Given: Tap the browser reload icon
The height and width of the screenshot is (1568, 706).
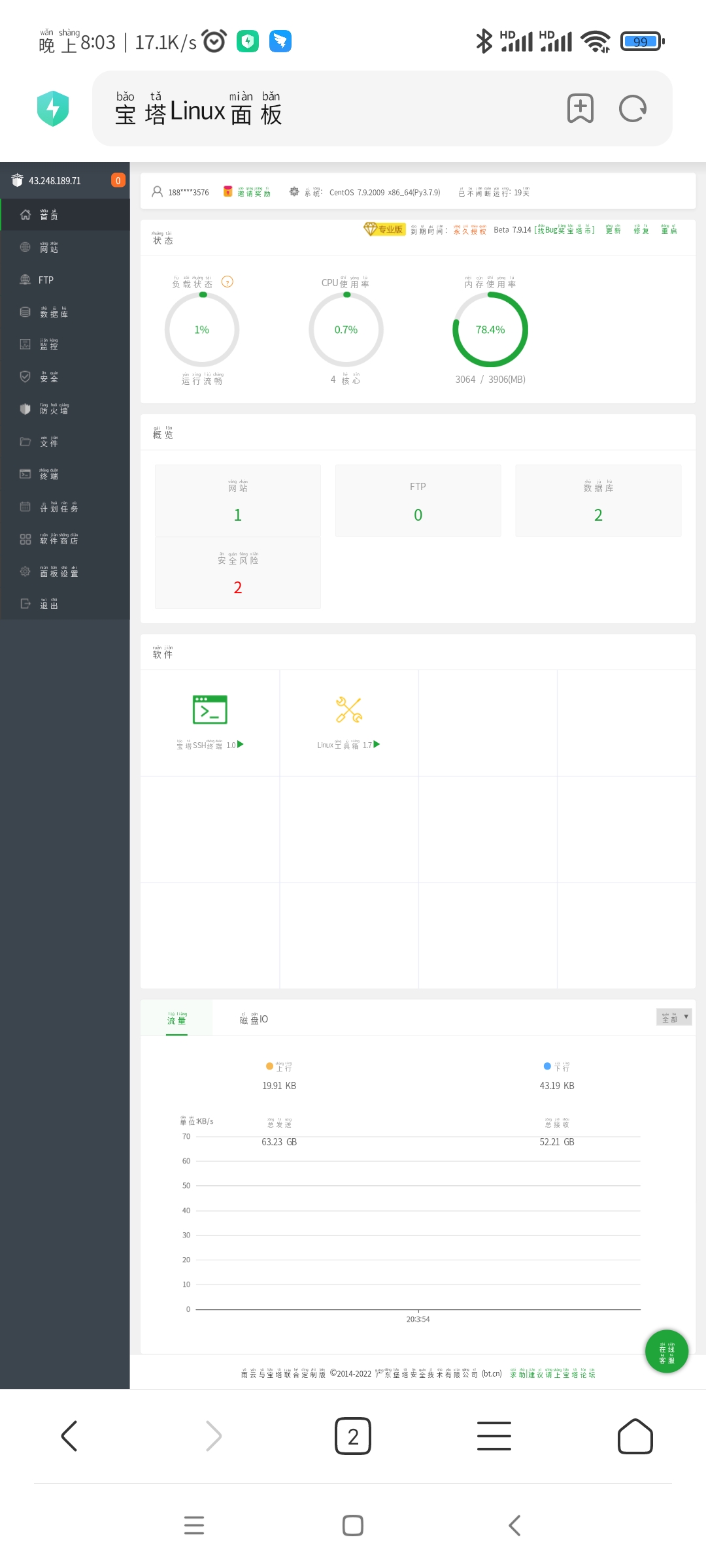Looking at the screenshot, I should 633,108.
